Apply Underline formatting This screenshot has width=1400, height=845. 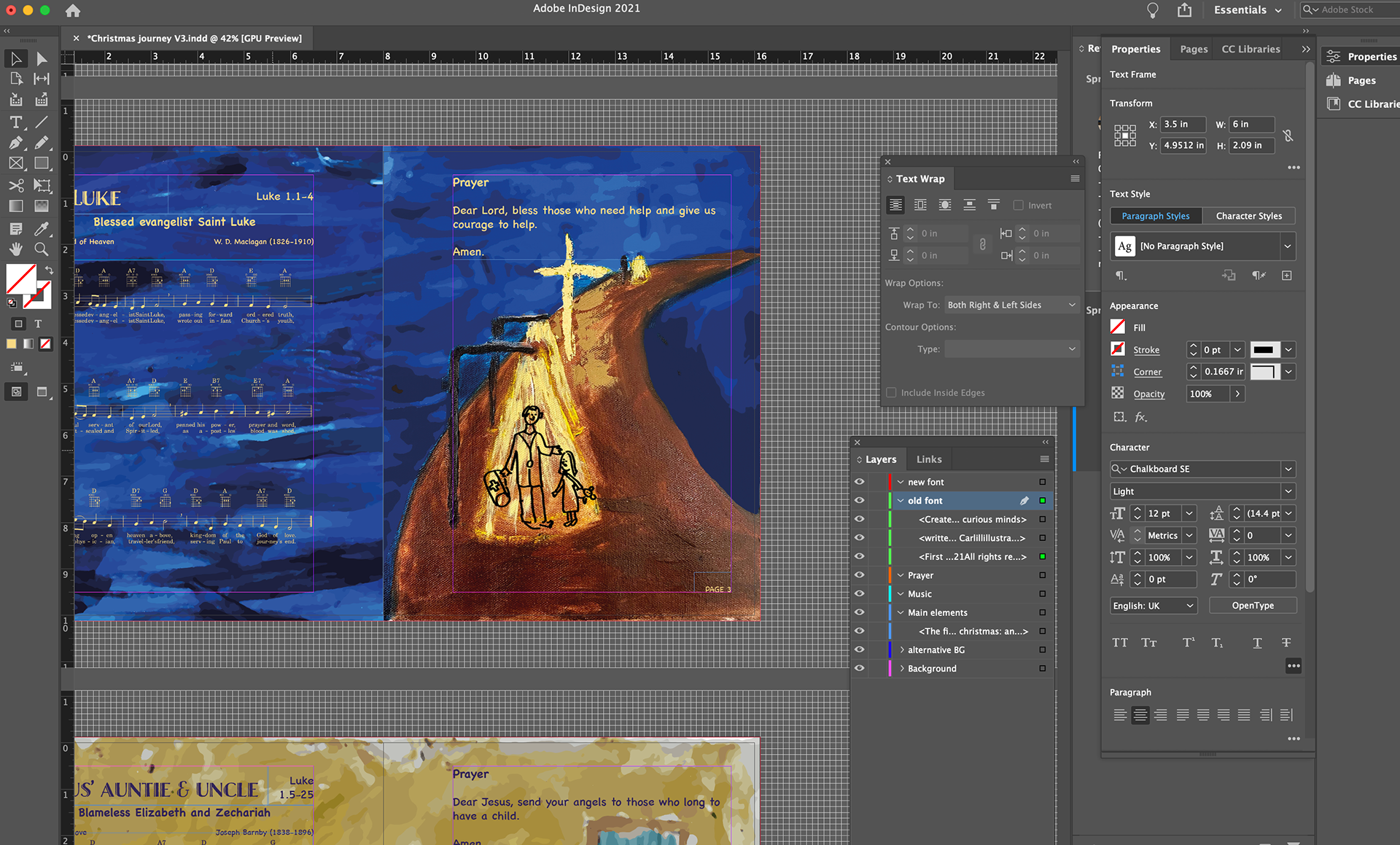[1257, 643]
